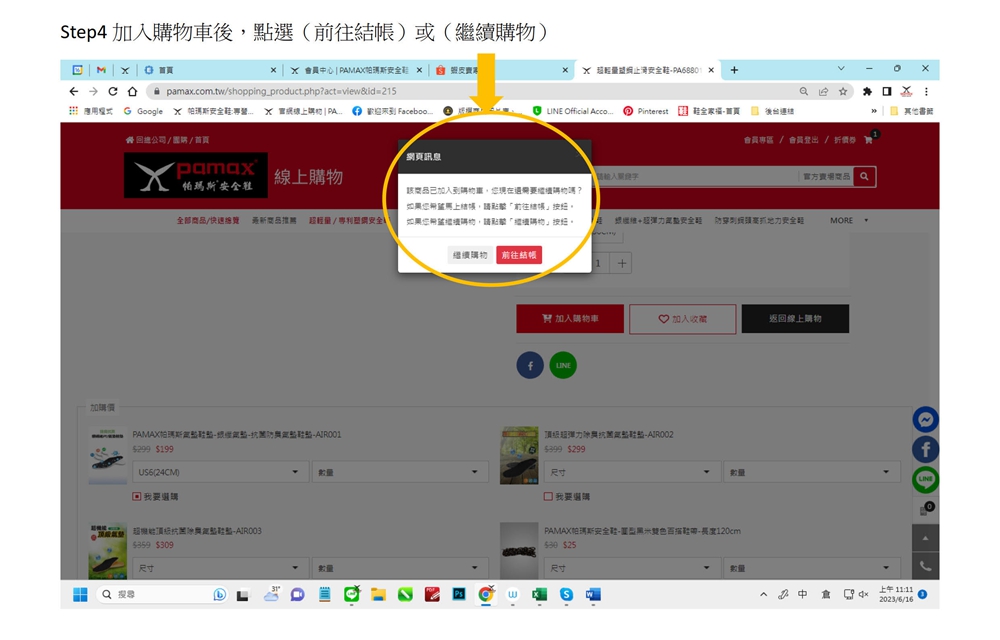1000x640 pixels.
Task: Switch to the Shopee 蝦皮 browser tab
Action: click(x=501, y=70)
